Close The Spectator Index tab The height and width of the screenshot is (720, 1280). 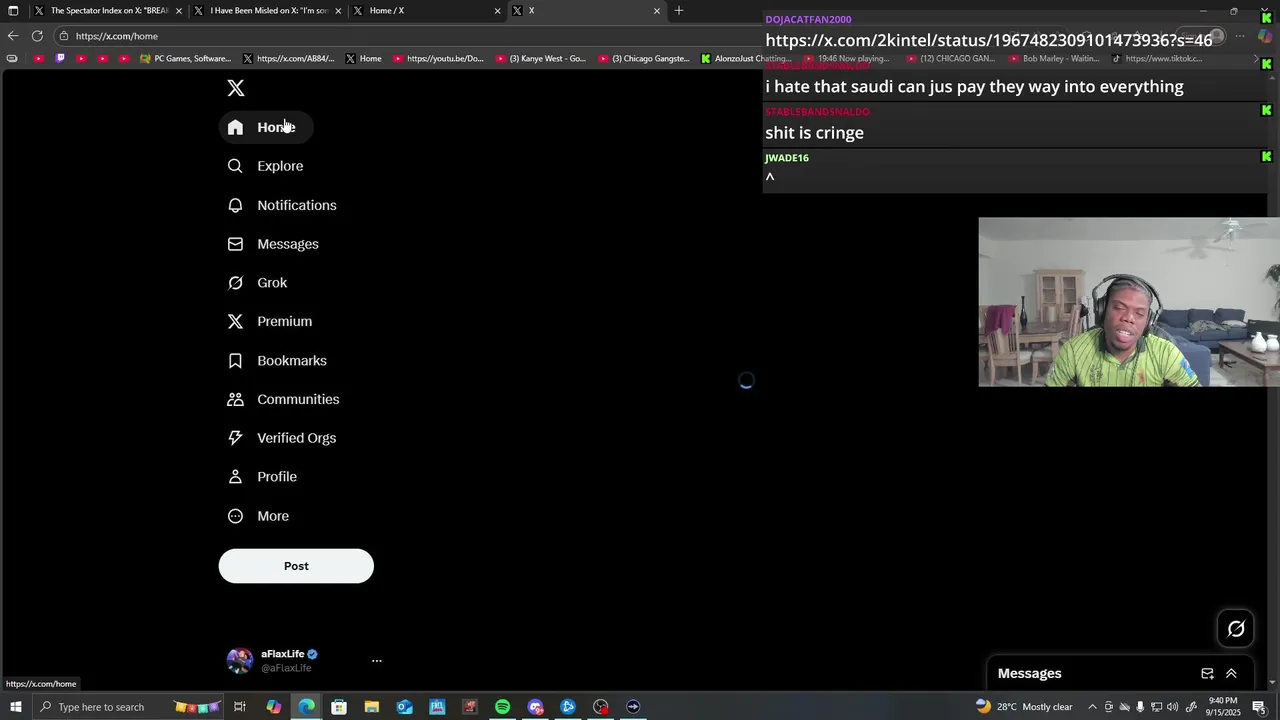pyautogui.click(x=179, y=11)
